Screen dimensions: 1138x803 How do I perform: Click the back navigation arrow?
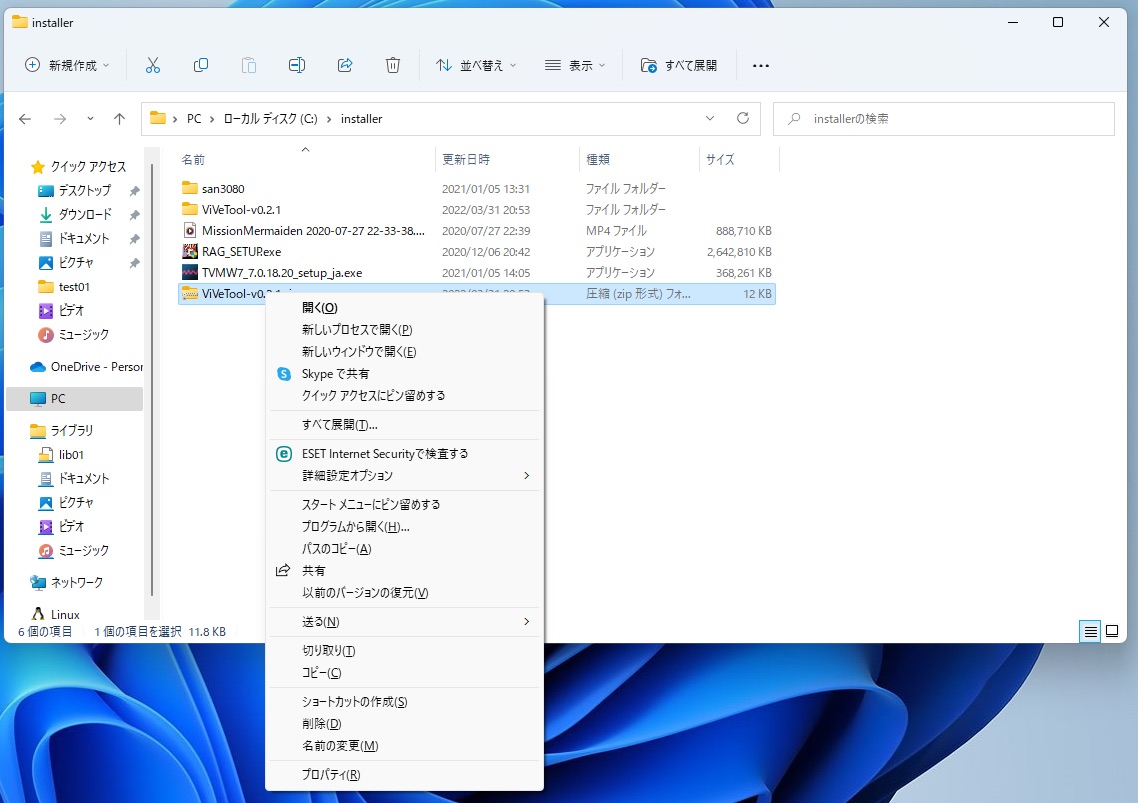(x=25, y=118)
